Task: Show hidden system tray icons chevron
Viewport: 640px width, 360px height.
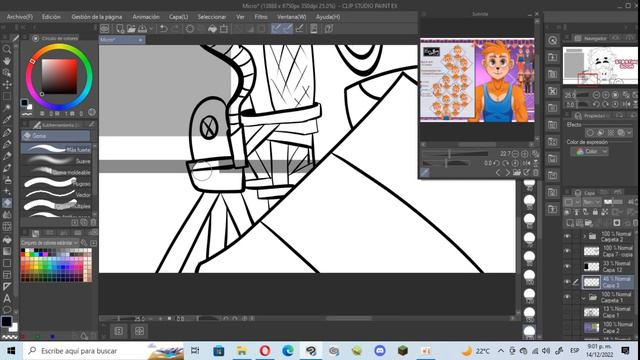Action: click(501, 351)
